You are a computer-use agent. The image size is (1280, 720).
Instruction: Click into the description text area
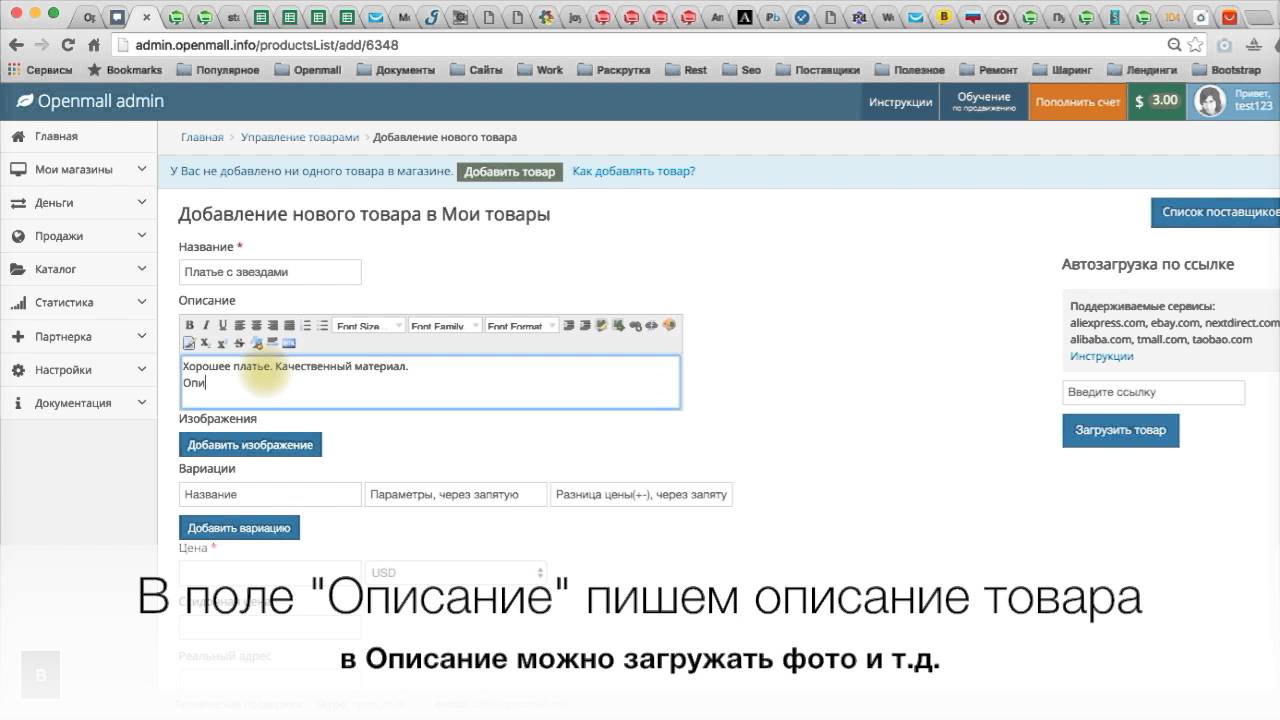(430, 382)
